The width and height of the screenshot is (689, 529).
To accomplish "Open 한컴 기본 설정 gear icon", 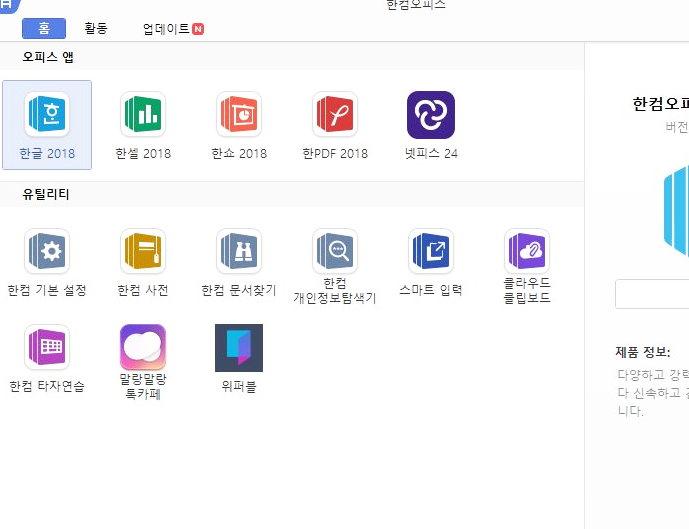I will (47, 251).
